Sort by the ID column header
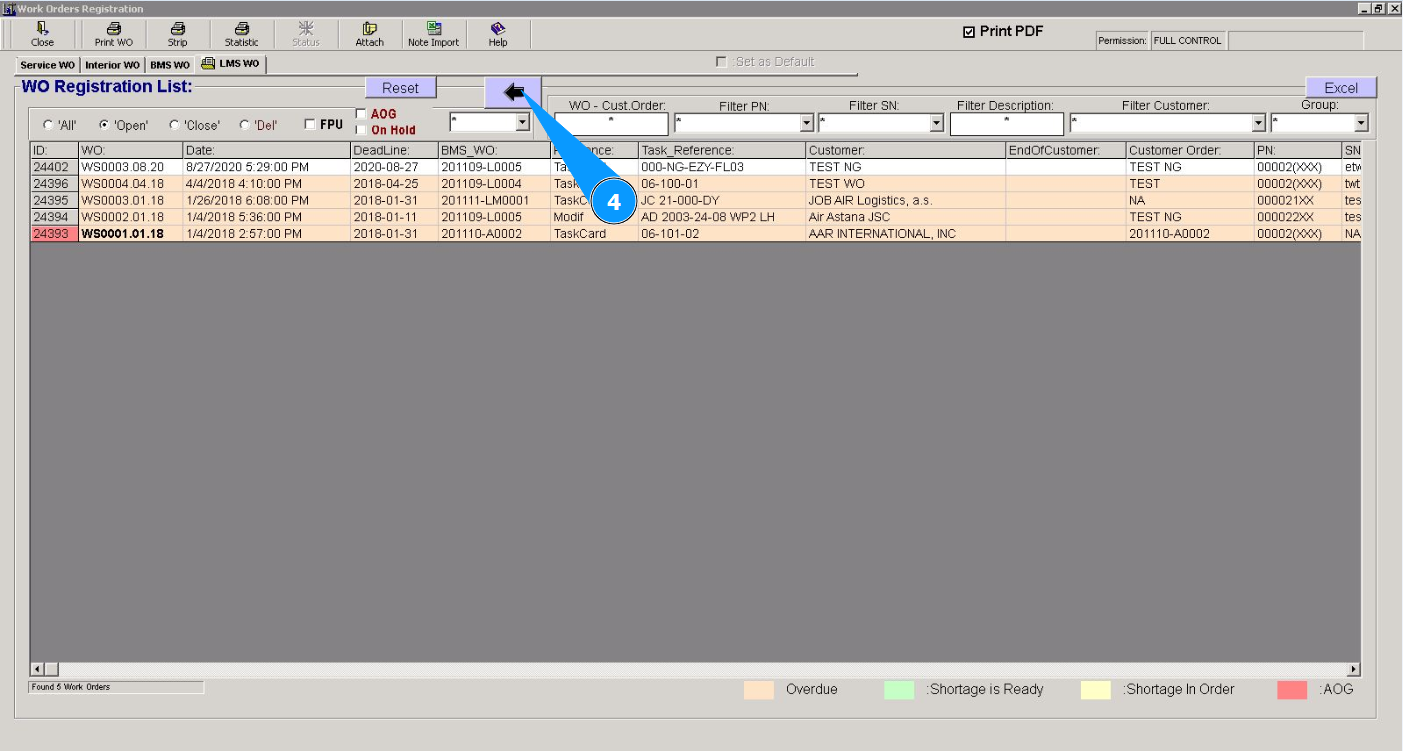The width and height of the screenshot is (1403, 751). coord(54,150)
